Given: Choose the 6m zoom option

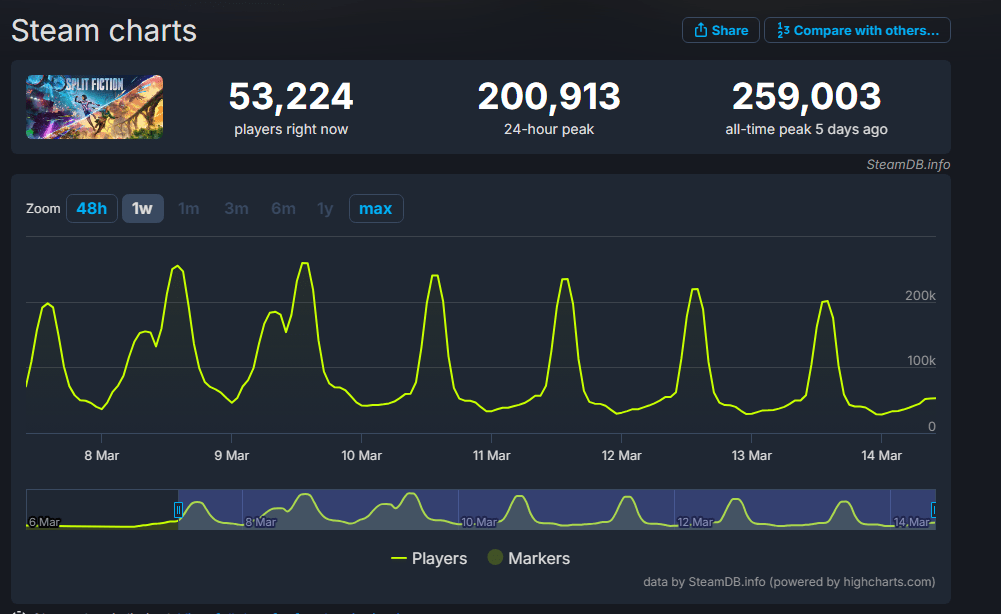Looking at the screenshot, I should point(283,209).
